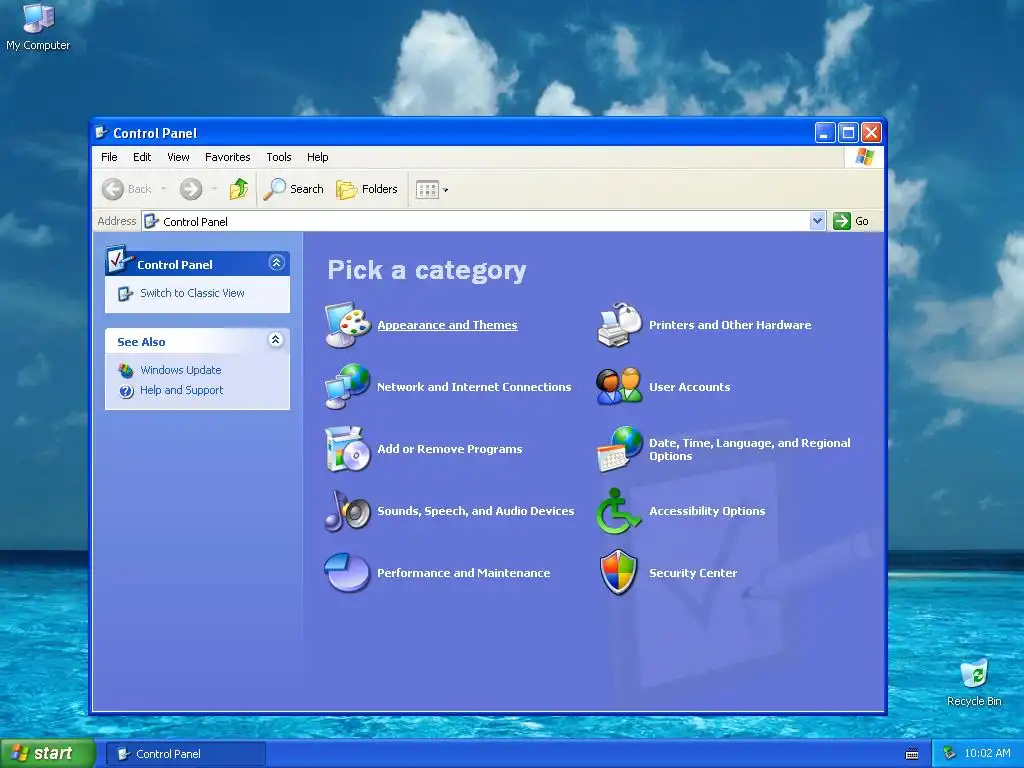Click the tray icon beside the clock
The width and height of the screenshot is (1024, 768).
point(950,754)
